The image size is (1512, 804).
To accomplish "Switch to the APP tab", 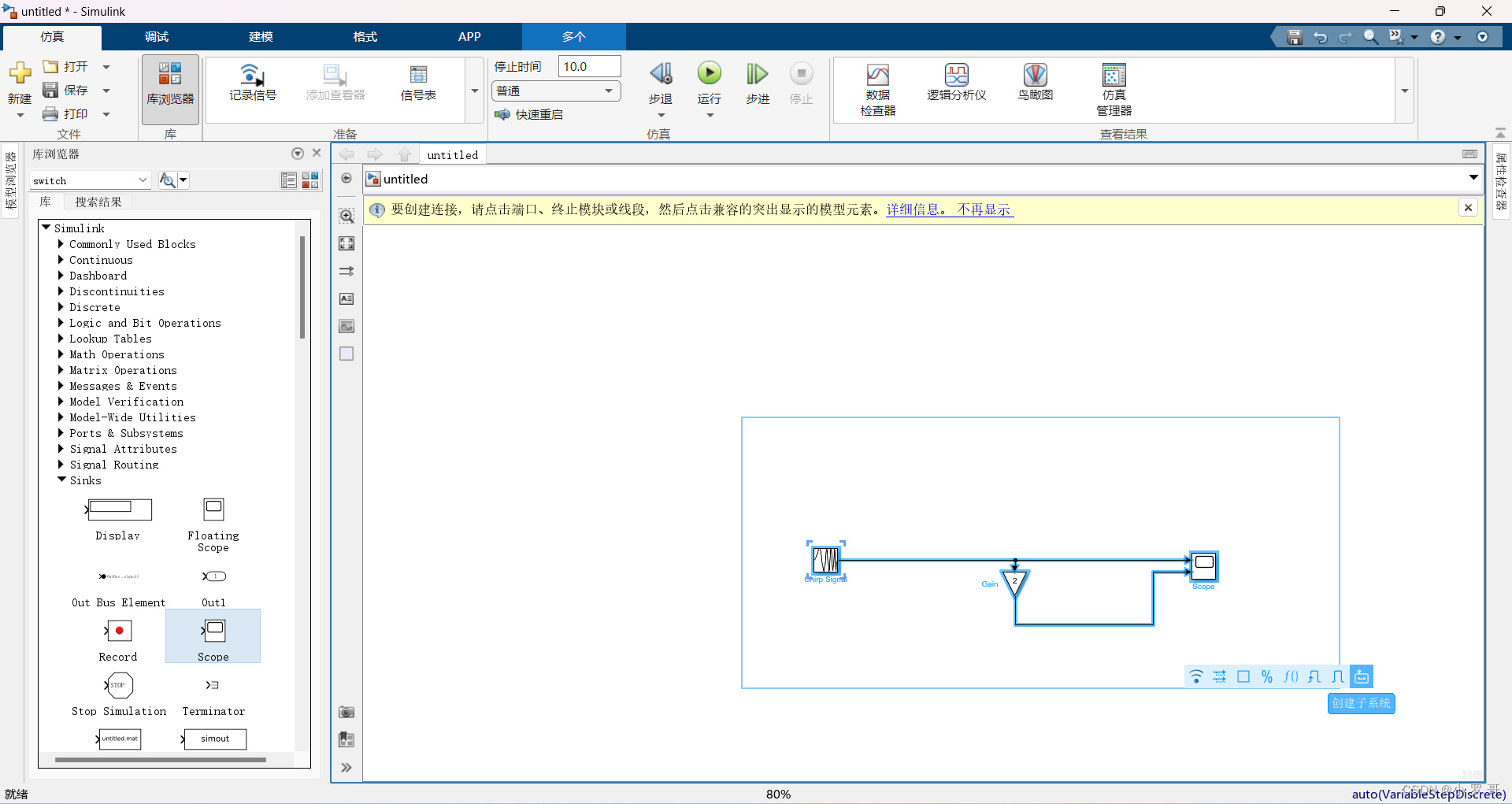I will [x=469, y=37].
